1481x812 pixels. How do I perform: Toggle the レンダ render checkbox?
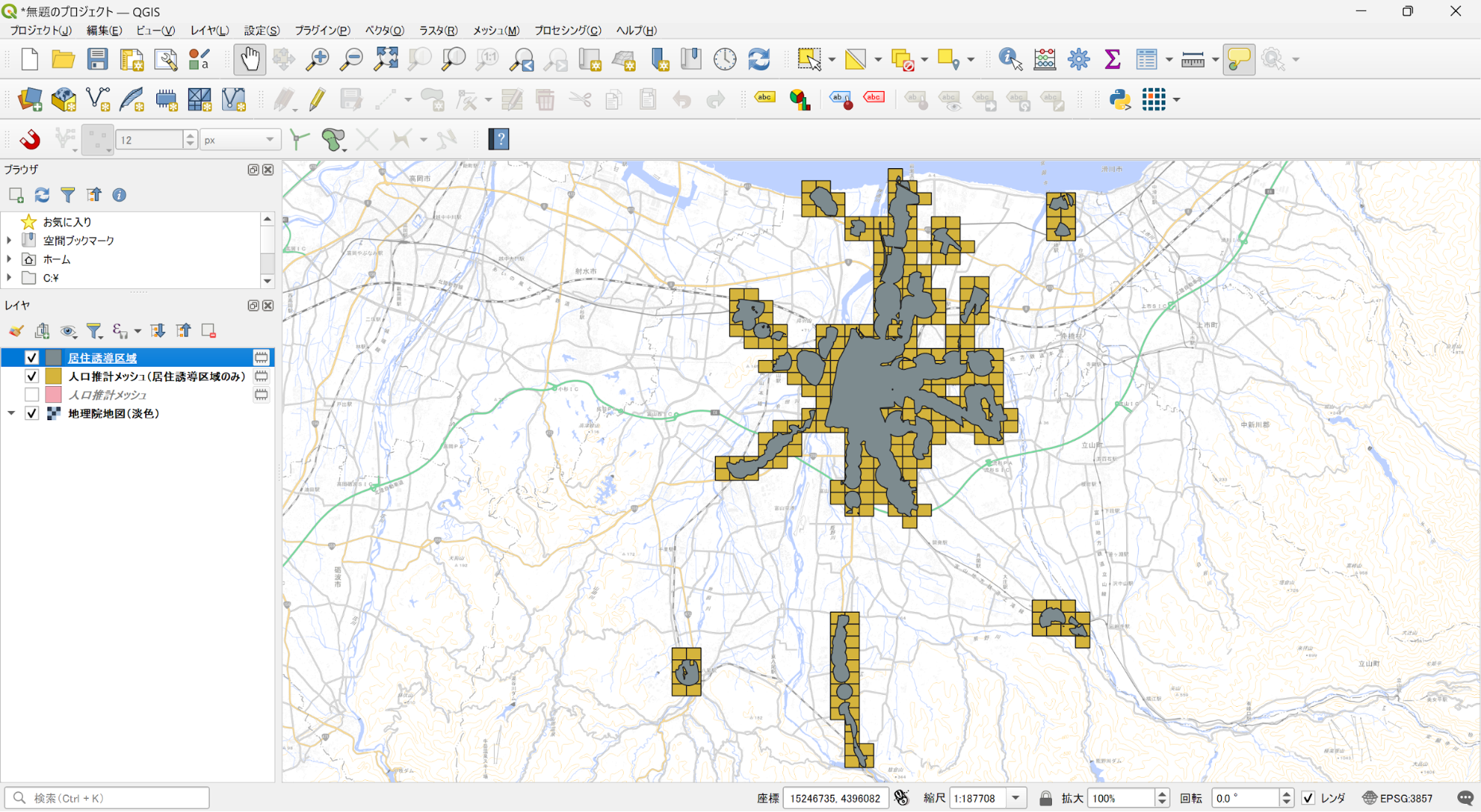[1308, 798]
